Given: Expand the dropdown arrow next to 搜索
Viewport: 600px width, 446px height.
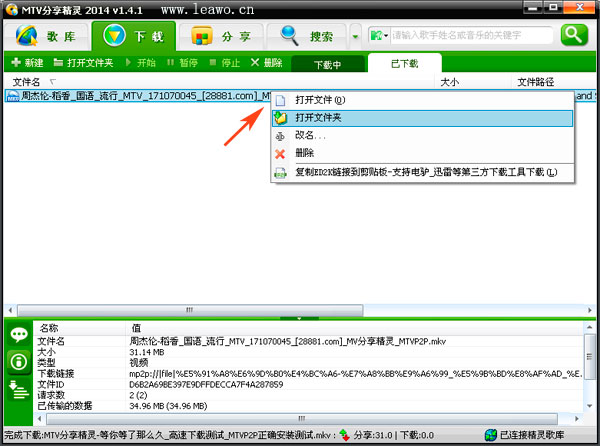Looking at the screenshot, I should 355,37.
